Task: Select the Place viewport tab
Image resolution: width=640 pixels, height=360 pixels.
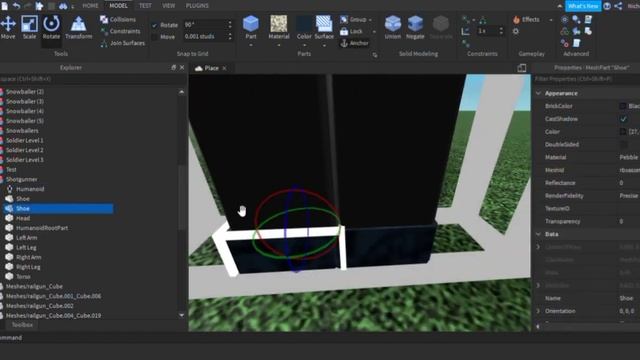Action: (x=211, y=68)
